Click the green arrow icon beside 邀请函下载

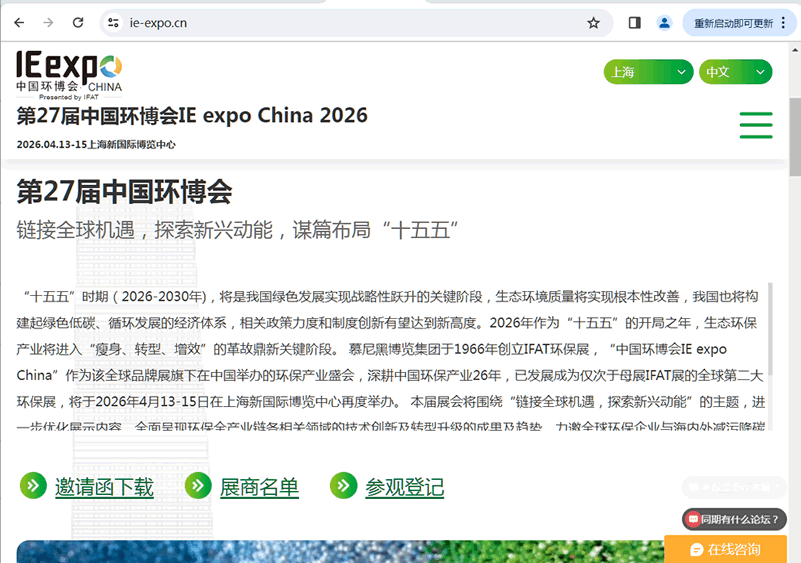point(33,485)
